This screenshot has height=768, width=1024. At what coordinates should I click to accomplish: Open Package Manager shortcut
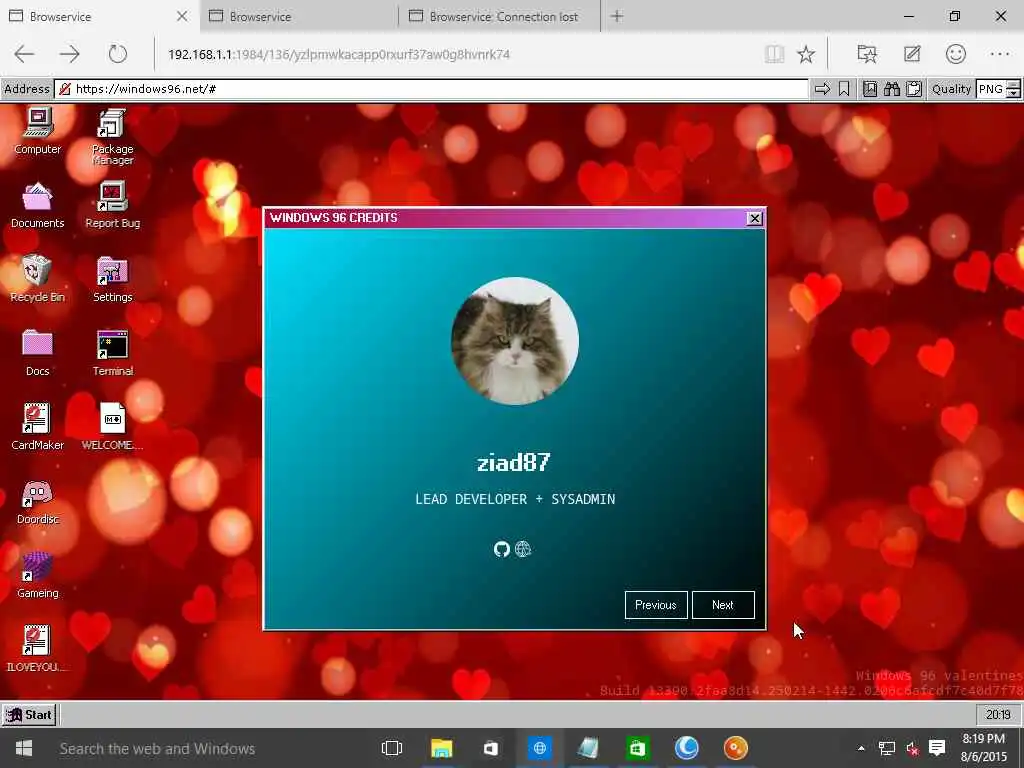coord(112,136)
